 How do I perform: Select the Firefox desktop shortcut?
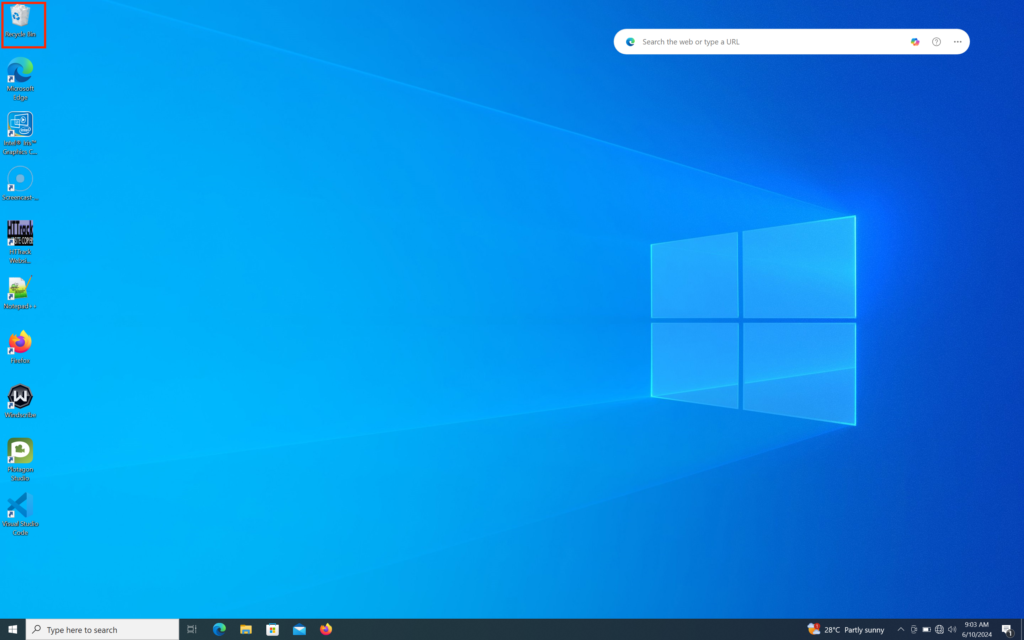click(20, 347)
